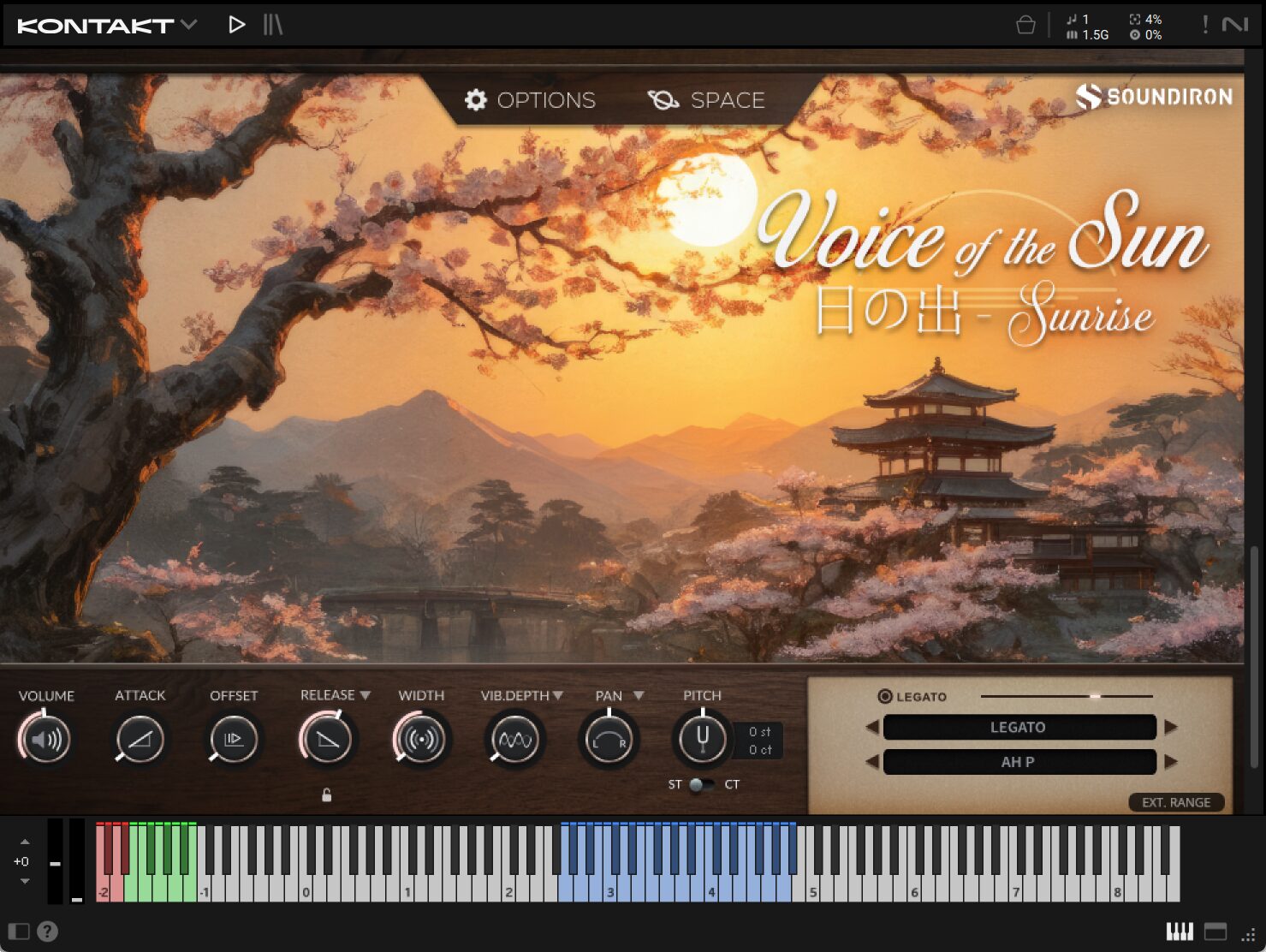Click the stereo Width knob
1266x952 pixels.
420,740
